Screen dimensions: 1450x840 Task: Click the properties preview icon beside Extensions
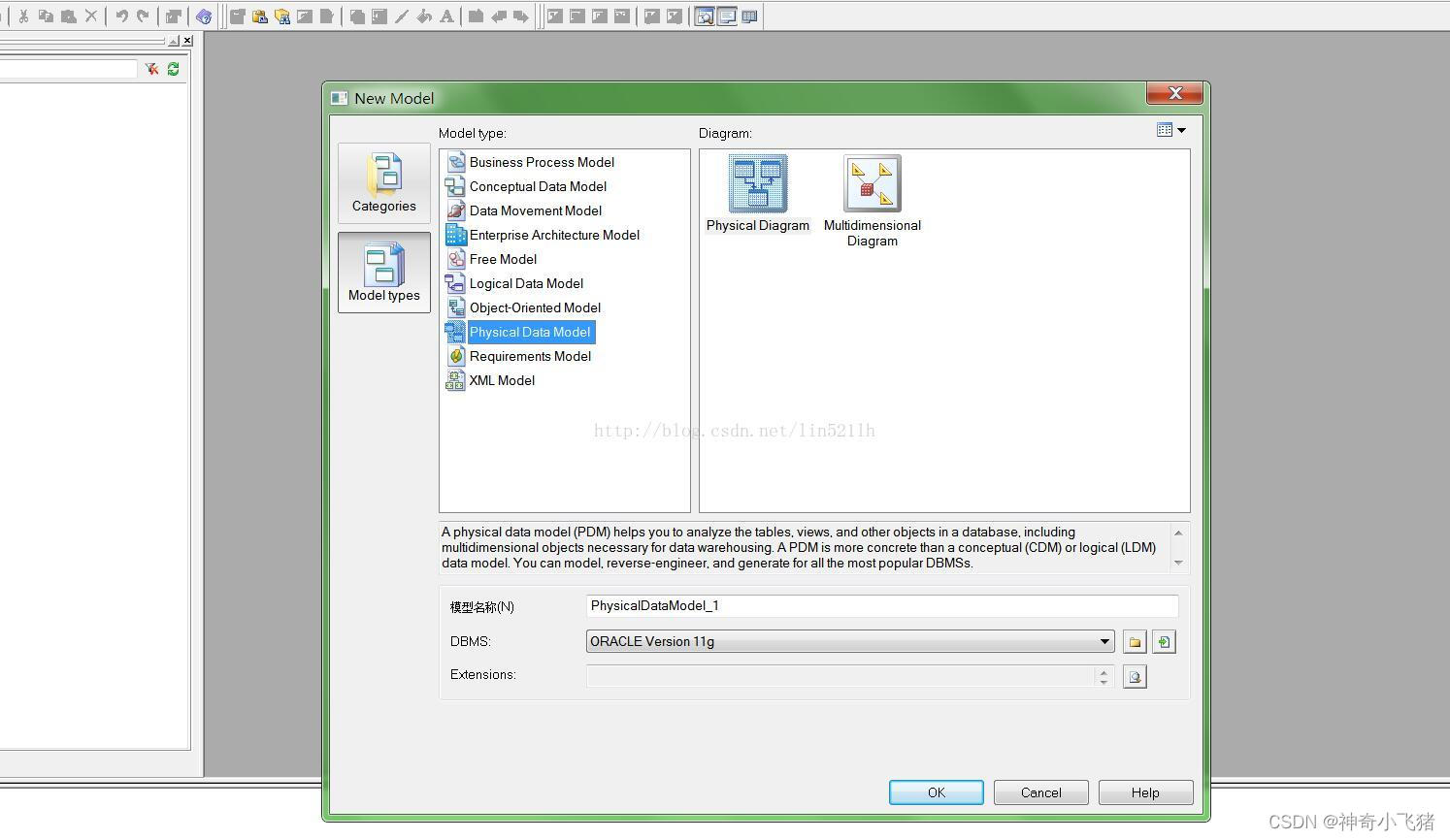[x=1134, y=676]
